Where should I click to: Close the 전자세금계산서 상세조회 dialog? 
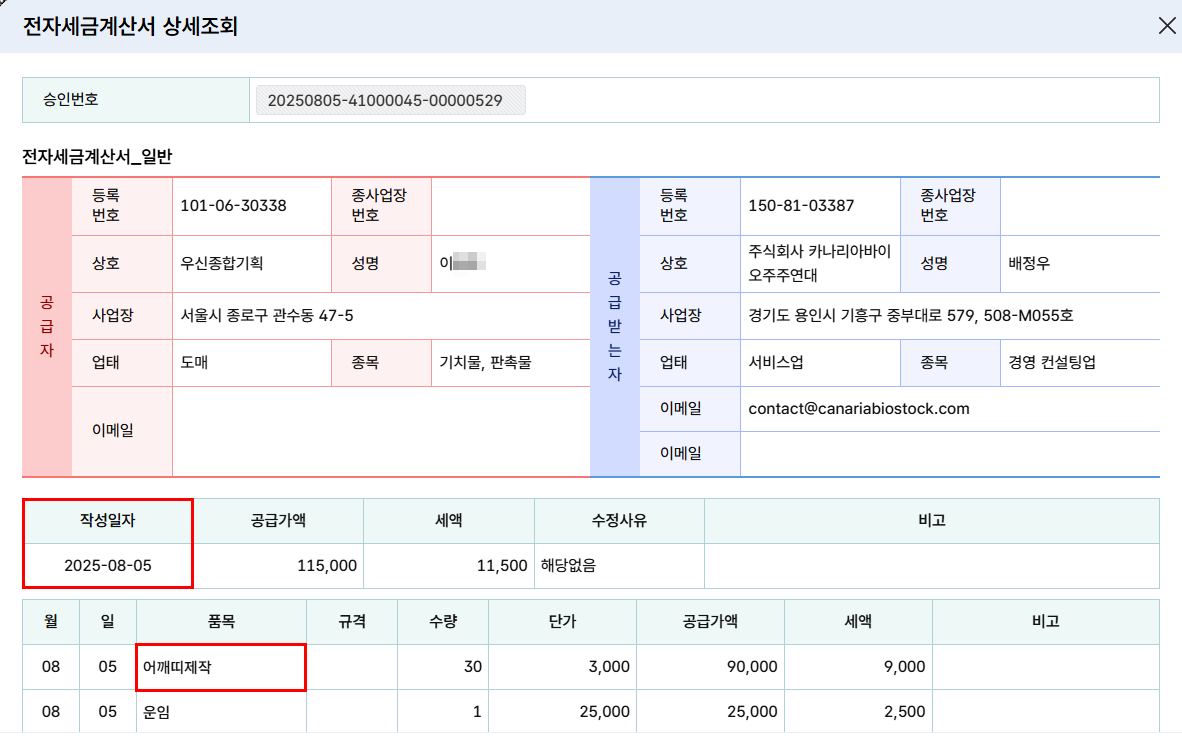pyautogui.click(x=1166, y=26)
